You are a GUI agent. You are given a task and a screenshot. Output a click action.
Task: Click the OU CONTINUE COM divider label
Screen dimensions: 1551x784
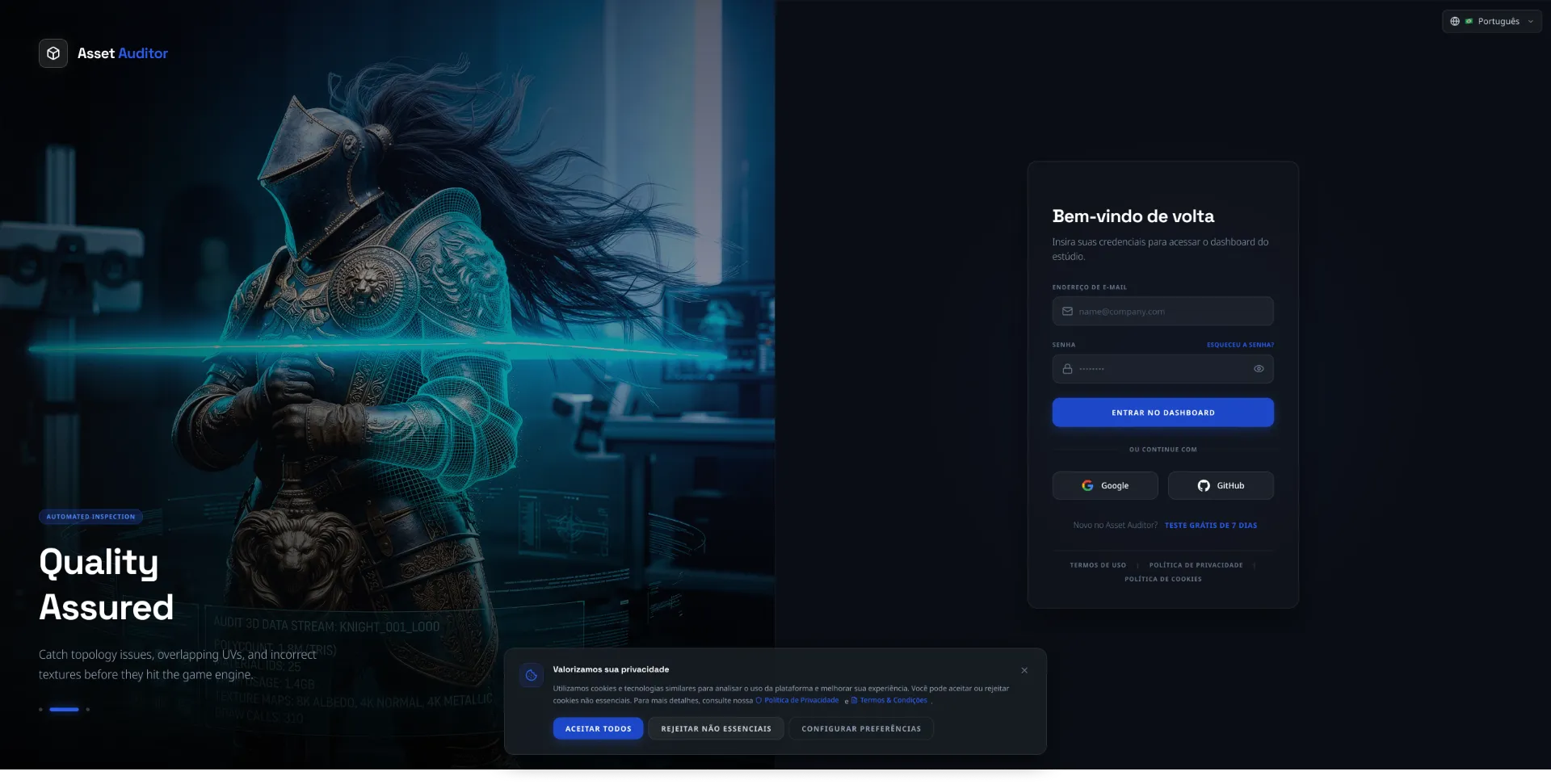1163,450
